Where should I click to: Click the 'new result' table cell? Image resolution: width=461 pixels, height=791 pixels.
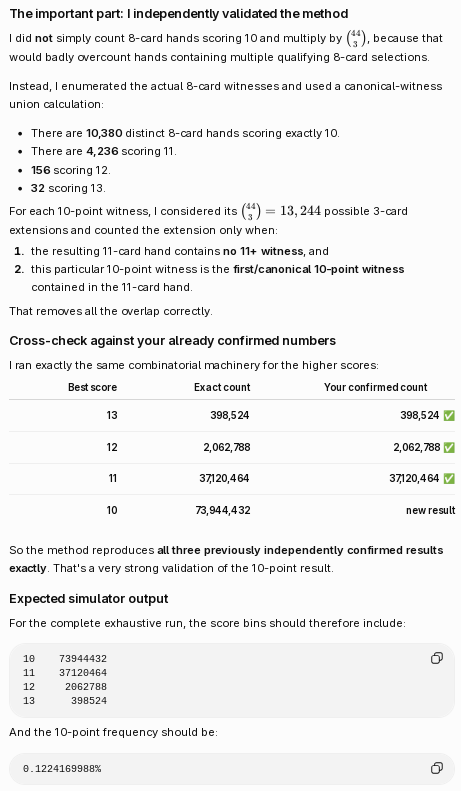(x=430, y=510)
